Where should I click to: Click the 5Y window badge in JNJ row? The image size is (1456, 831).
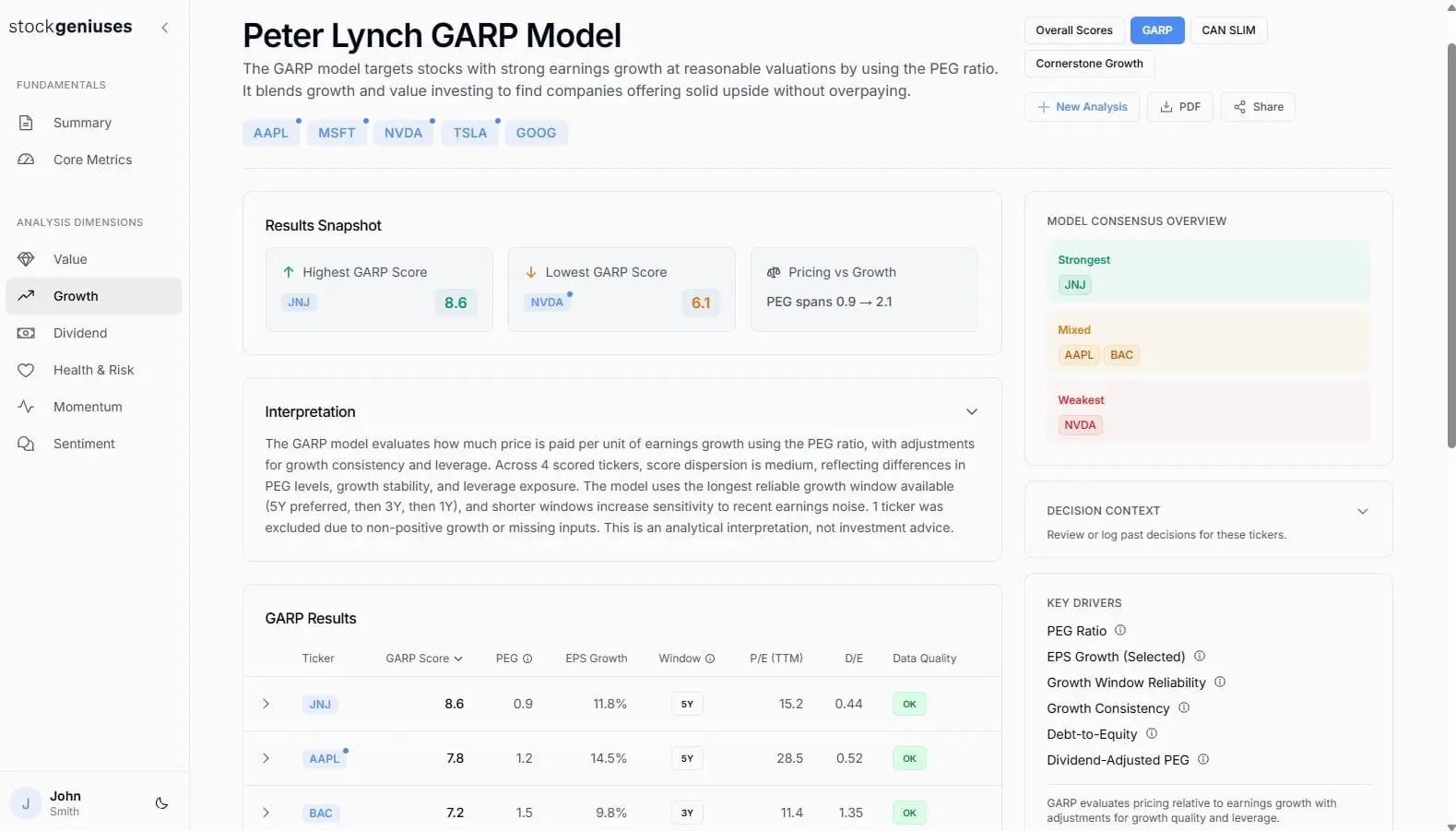[687, 704]
